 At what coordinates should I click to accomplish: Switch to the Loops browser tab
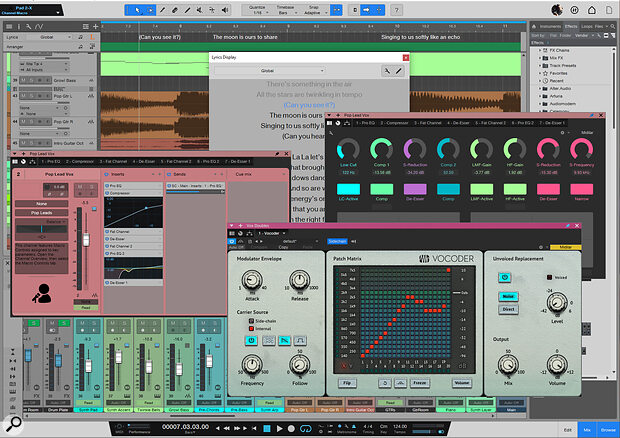(x=587, y=26)
